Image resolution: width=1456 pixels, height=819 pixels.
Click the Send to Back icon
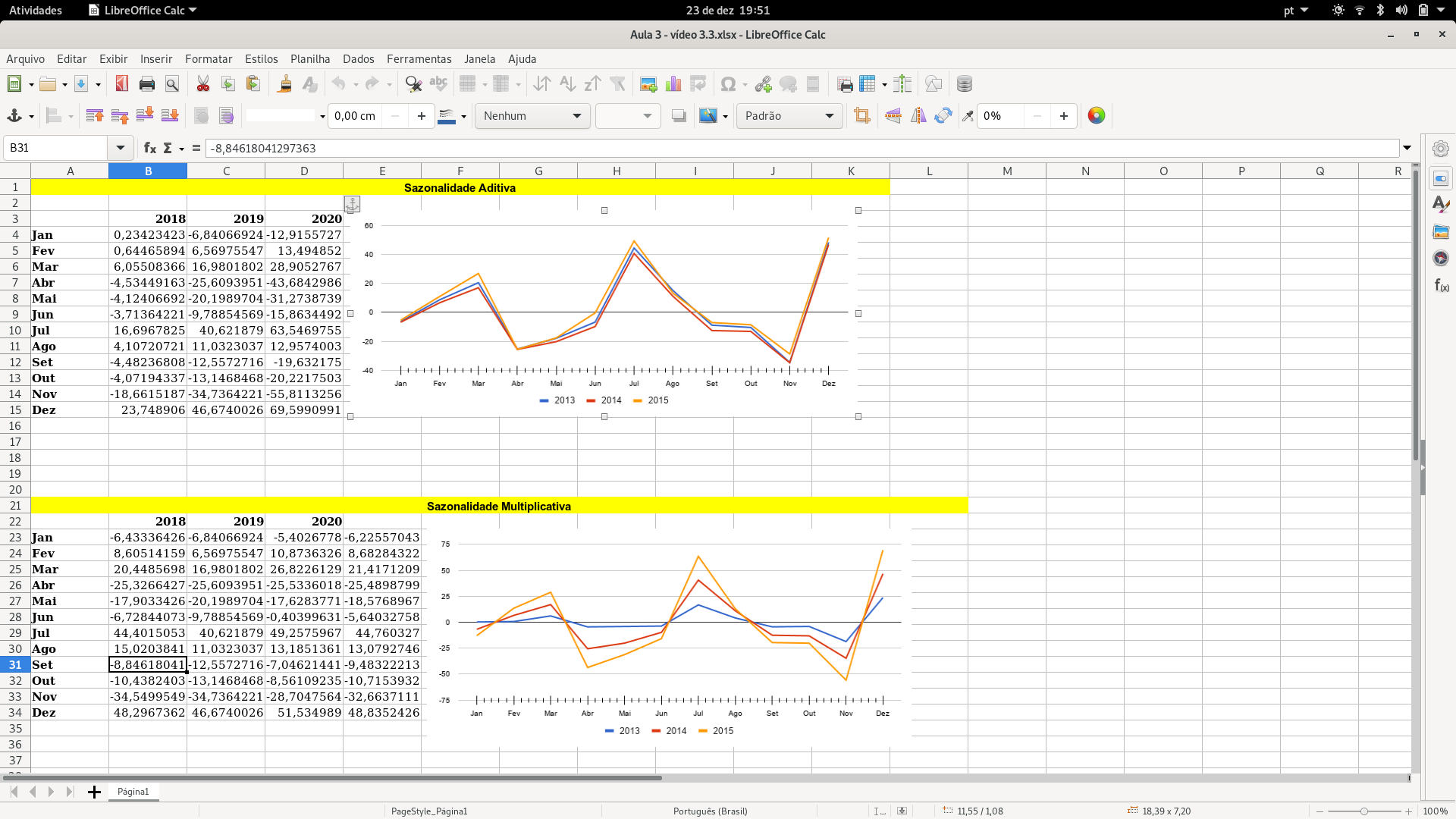pyautogui.click(x=170, y=116)
